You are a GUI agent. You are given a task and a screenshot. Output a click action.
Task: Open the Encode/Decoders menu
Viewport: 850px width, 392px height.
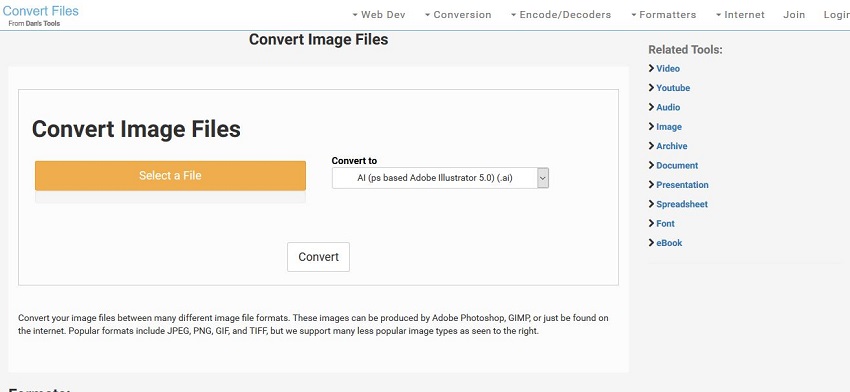click(561, 15)
